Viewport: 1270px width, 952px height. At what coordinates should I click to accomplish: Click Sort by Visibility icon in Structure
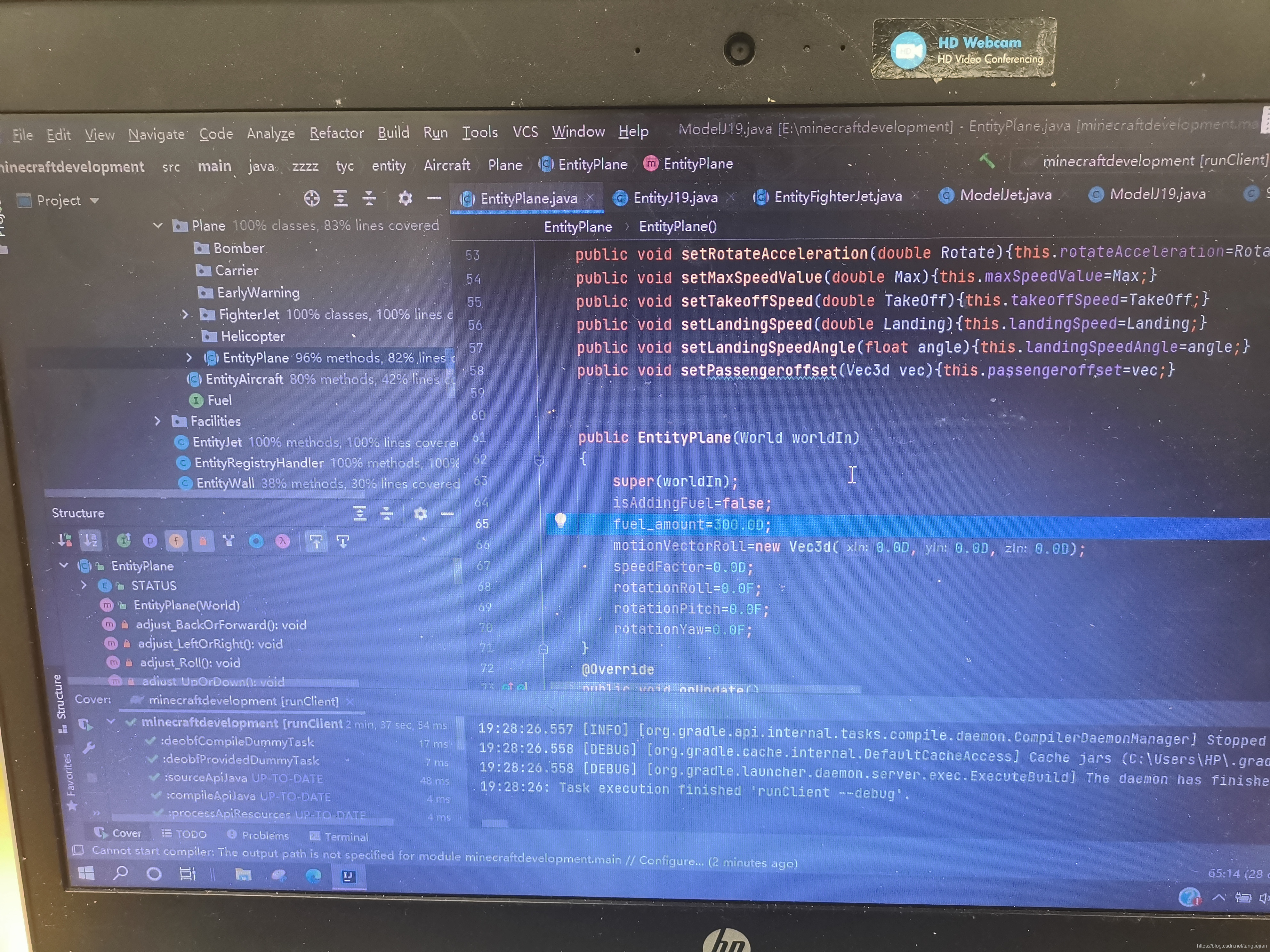click(x=64, y=540)
